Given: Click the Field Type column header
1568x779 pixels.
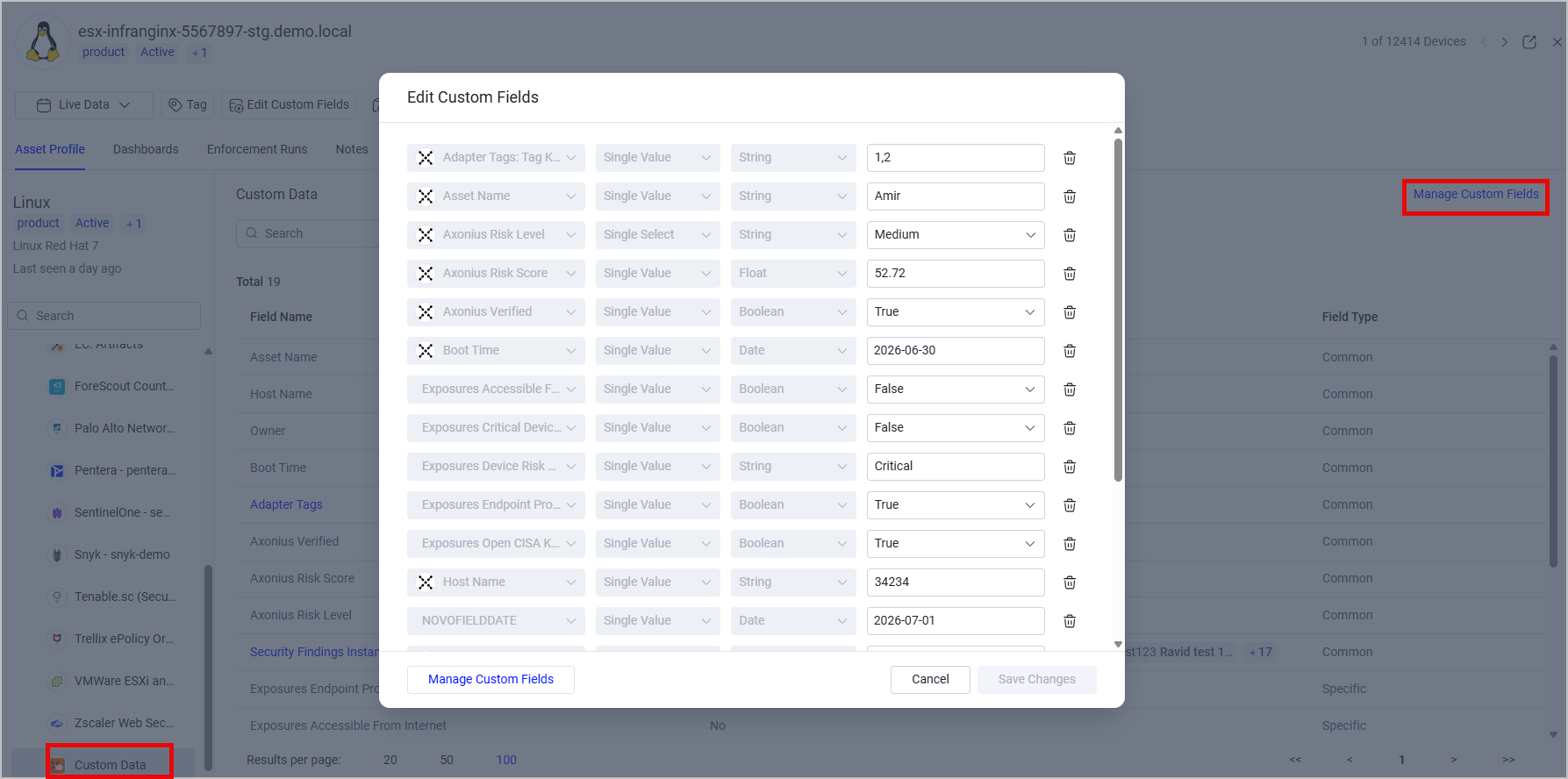Looking at the screenshot, I should [1350, 317].
